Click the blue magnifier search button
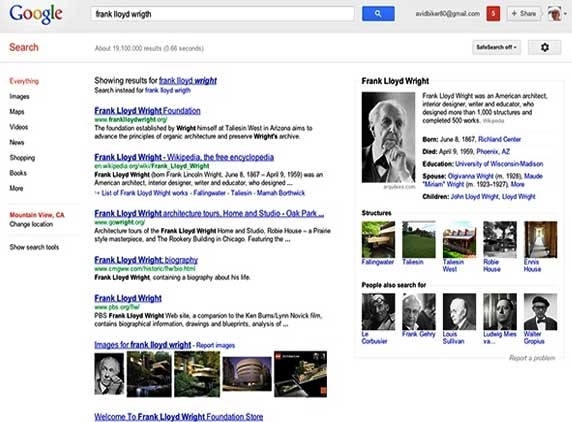This screenshot has width=572, height=422. tap(378, 14)
